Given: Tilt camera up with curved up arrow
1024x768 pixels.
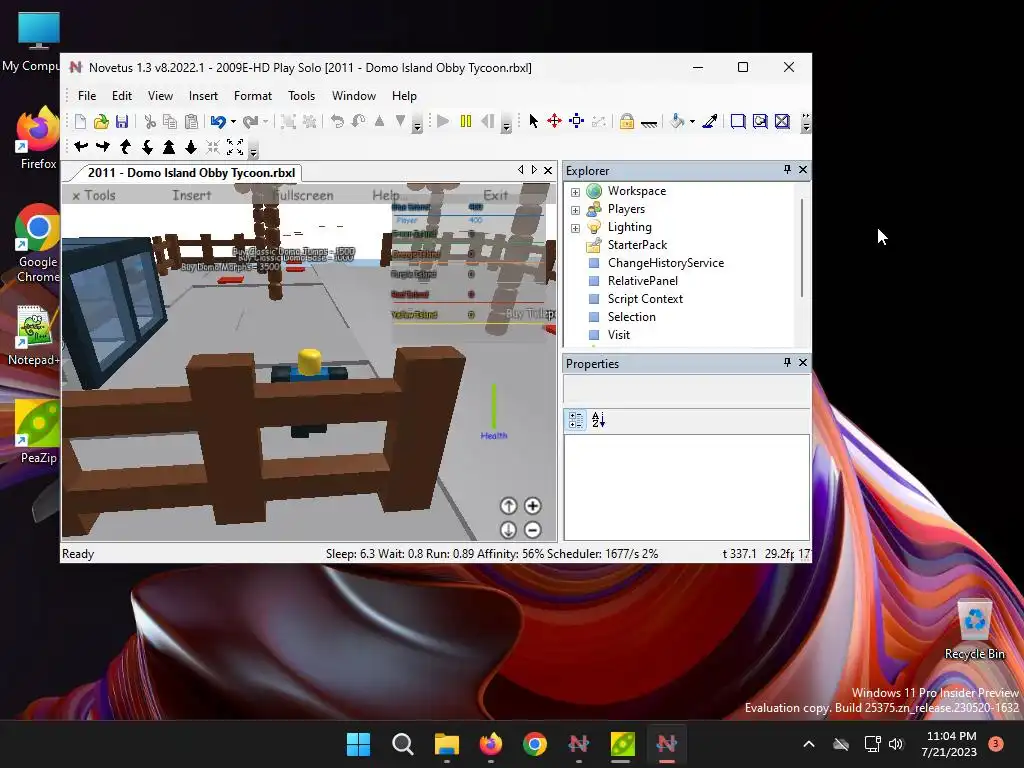Looking at the screenshot, I should point(125,147).
